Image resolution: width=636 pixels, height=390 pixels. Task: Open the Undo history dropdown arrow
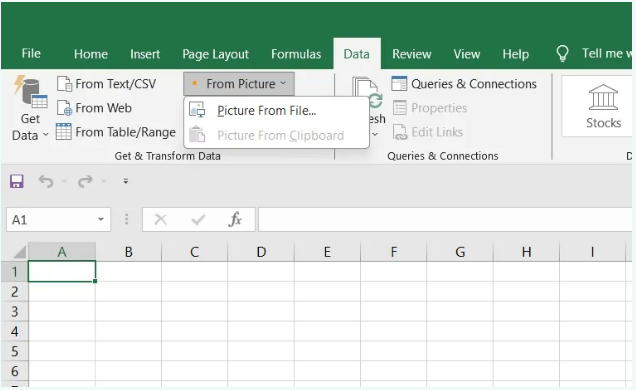tap(64, 181)
